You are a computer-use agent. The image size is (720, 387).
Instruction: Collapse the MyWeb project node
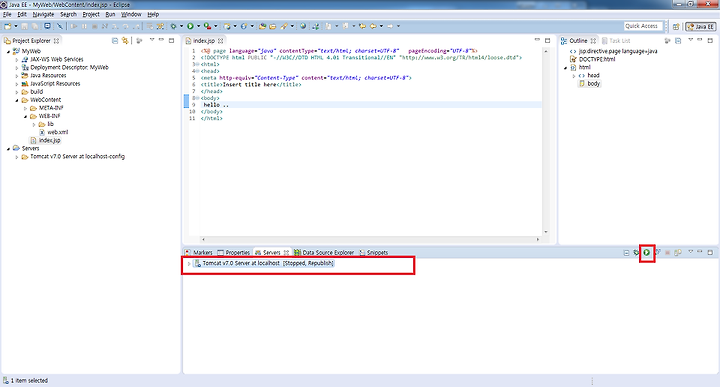coord(9,51)
